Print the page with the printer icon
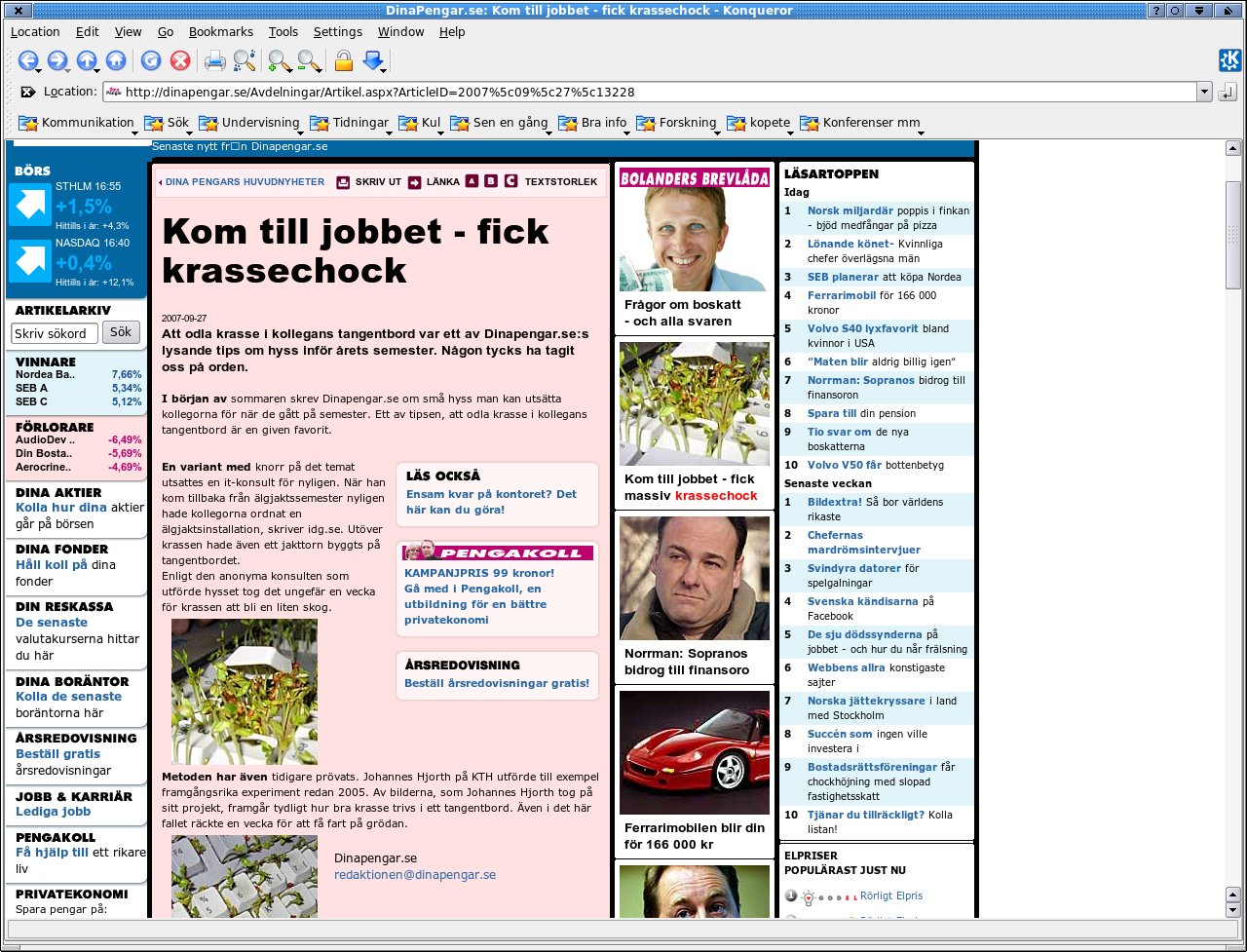This screenshot has width=1247, height=952. coord(215,60)
